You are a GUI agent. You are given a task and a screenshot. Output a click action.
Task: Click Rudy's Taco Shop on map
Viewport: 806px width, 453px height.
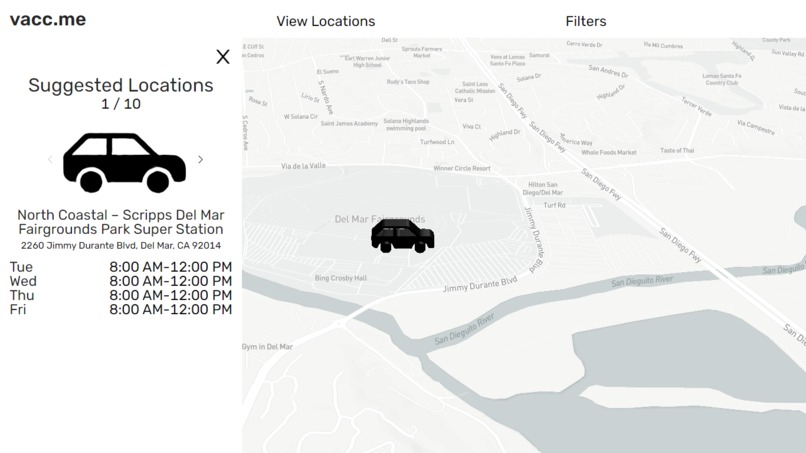pos(408,82)
